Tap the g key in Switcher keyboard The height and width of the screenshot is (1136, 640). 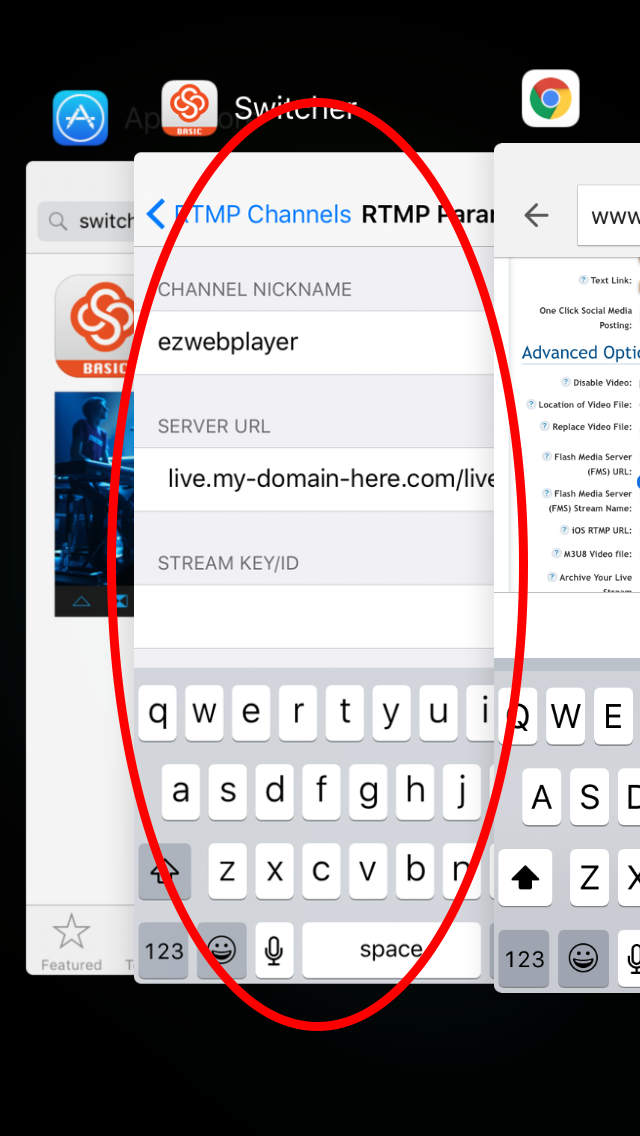[x=368, y=792]
